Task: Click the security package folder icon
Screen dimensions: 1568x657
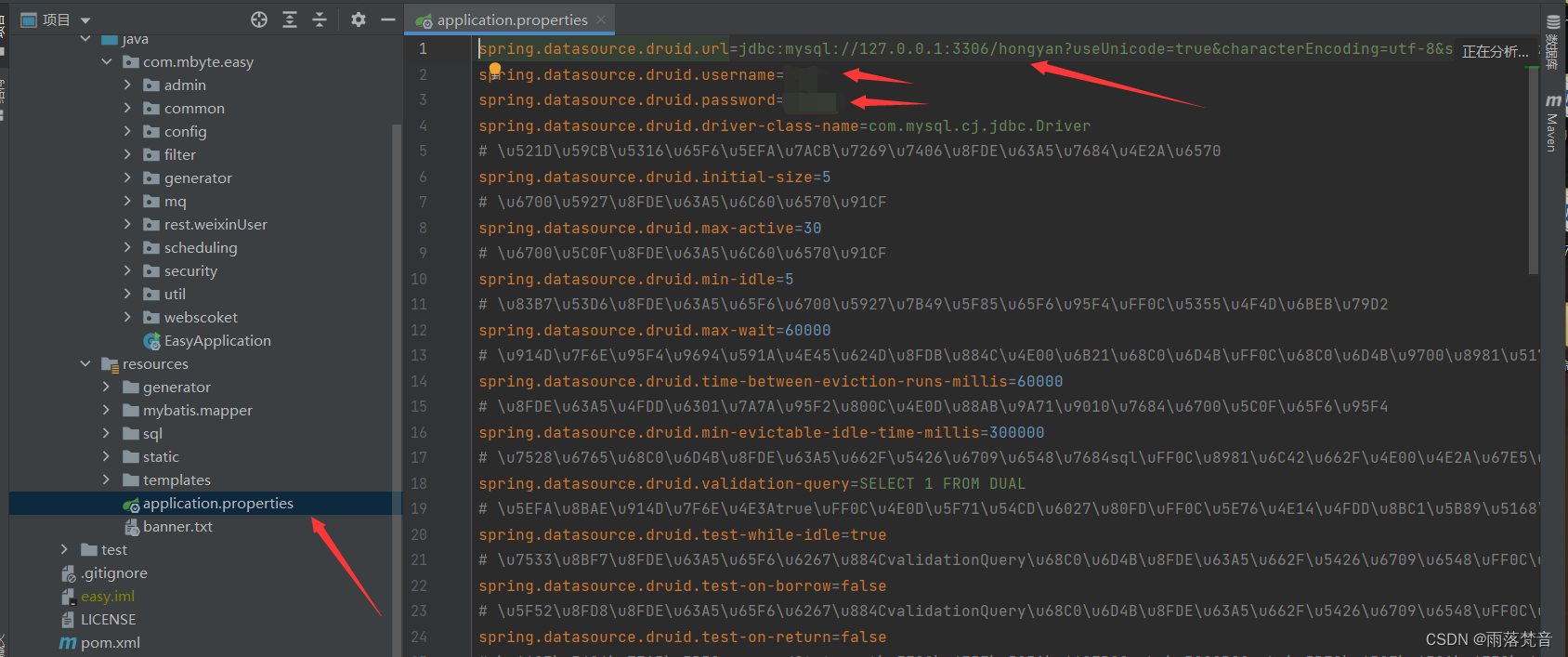Action: click(x=151, y=270)
